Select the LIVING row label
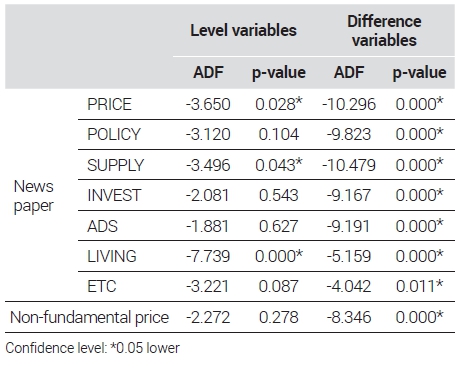This screenshot has height=378, width=463. coord(112,256)
